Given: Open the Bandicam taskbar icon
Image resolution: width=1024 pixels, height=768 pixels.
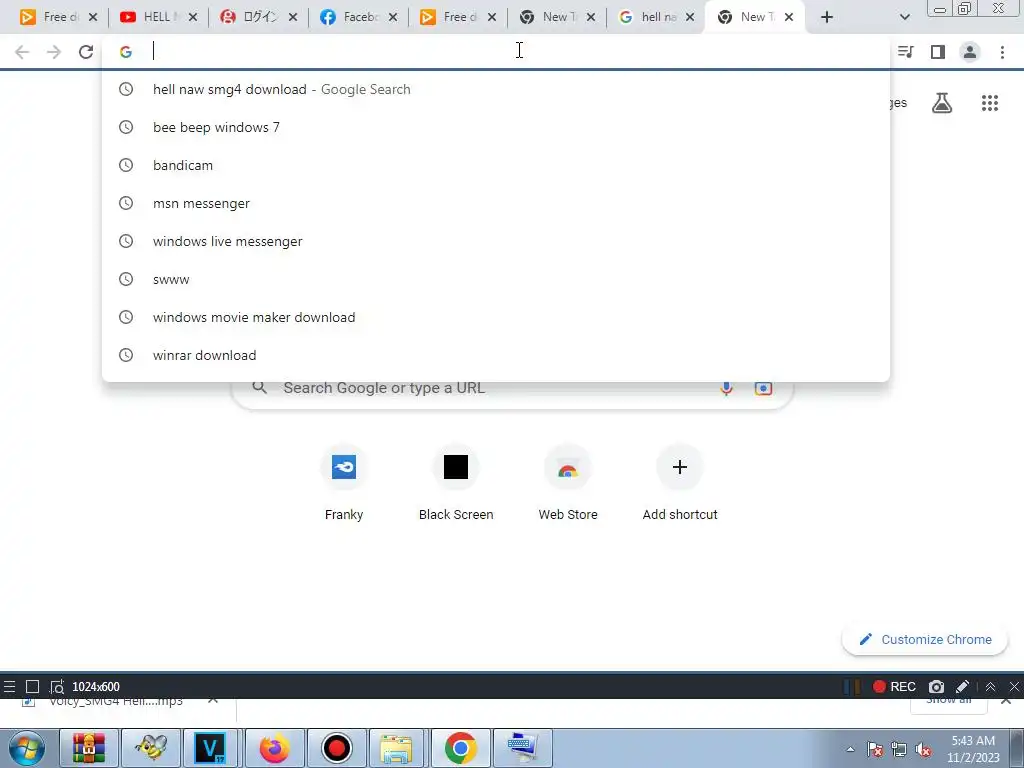Looking at the screenshot, I should 336,748.
